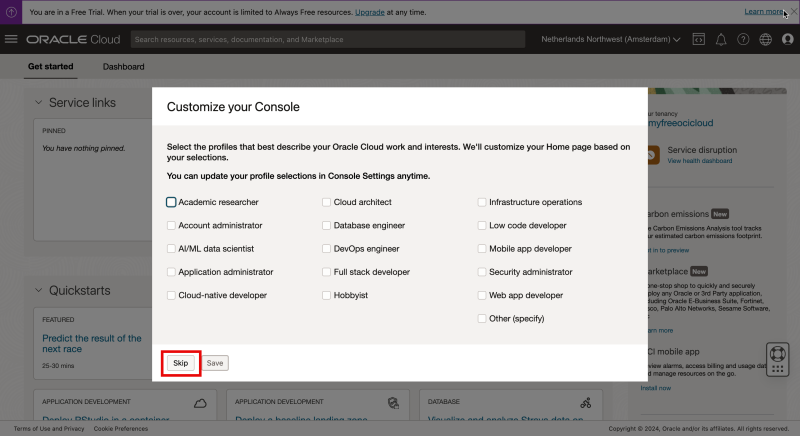Check the Academic researcher box
This screenshot has width=800, height=436.
click(x=171, y=202)
